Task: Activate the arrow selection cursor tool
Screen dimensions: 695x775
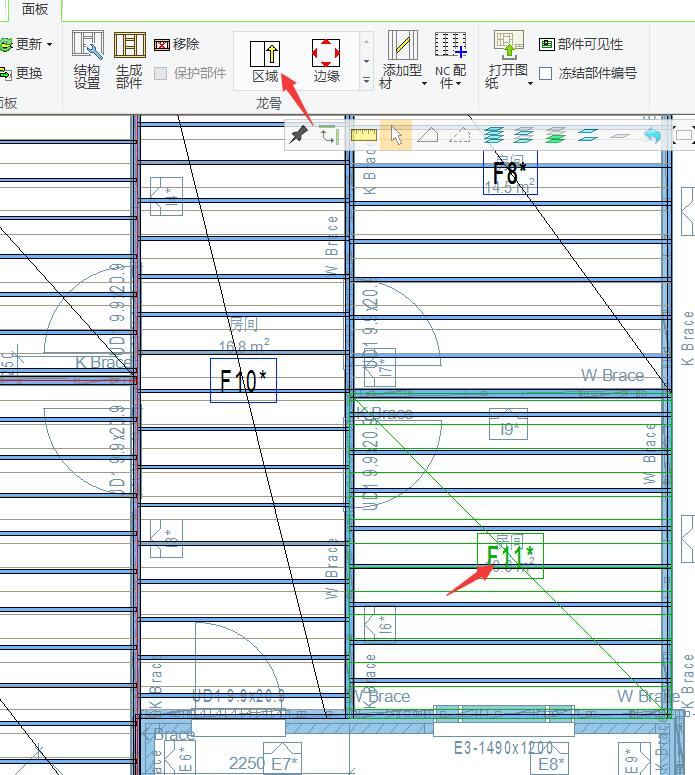Action: [x=396, y=134]
